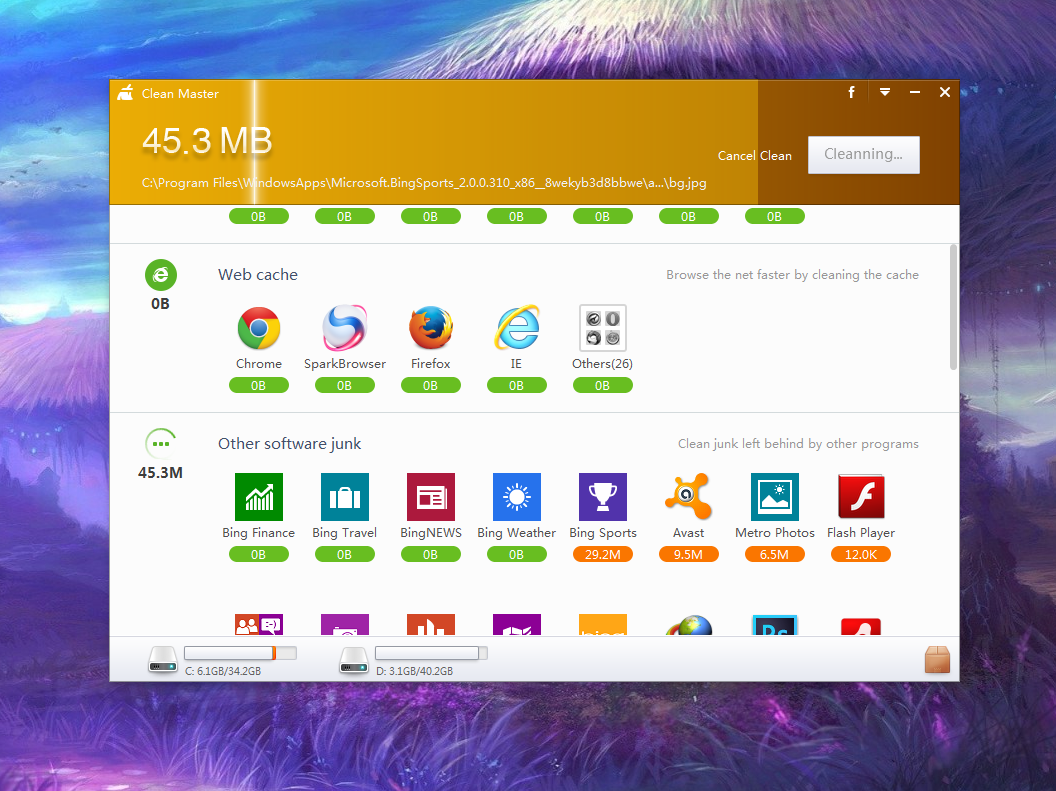1056x791 pixels.
Task: Click 'Clean junk left behind' description
Action: click(x=798, y=444)
